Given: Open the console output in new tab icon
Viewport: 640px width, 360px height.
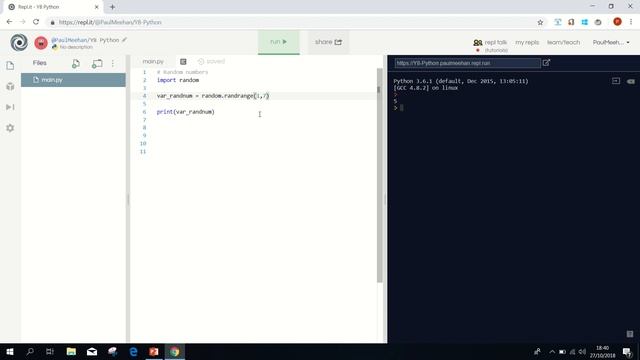Looking at the screenshot, I should pyautogui.click(x=547, y=62).
